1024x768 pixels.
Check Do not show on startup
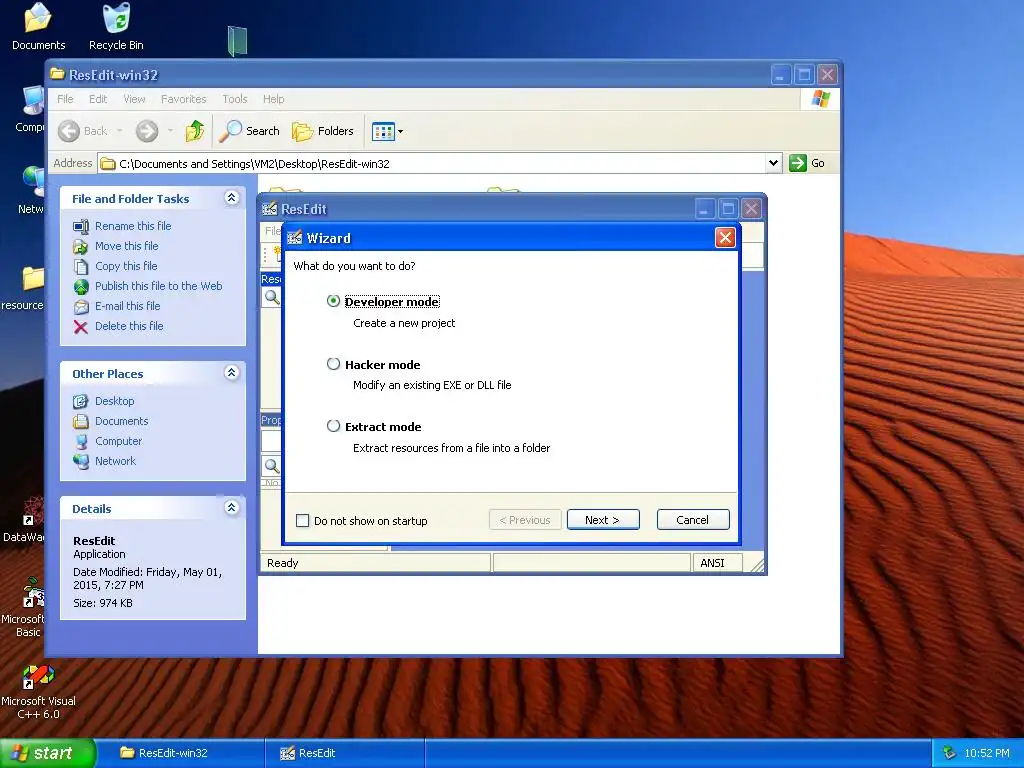coord(302,520)
